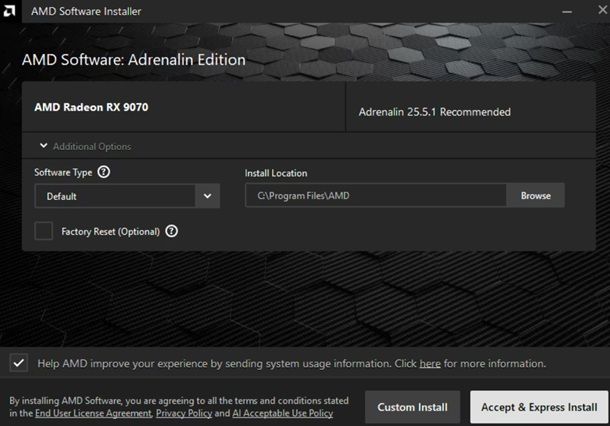The width and height of the screenshot is (610, 426).
Task: Select the Adrenalin 25.5.1 Recommended panel
Action: (x=470, y=112)
